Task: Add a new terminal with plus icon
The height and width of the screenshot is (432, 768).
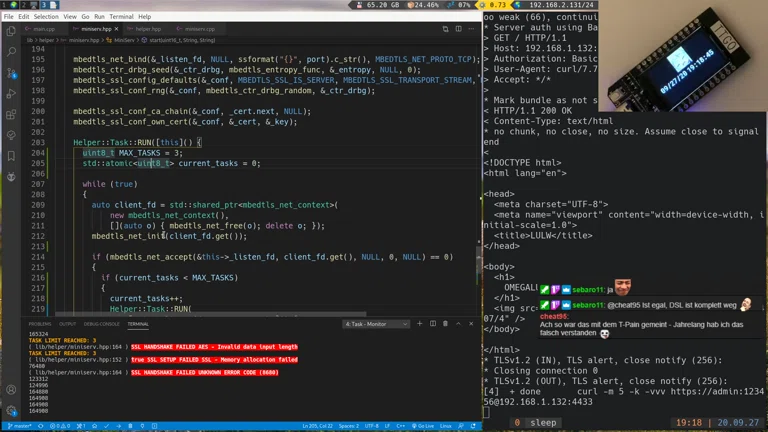Action: coord(420,324)
